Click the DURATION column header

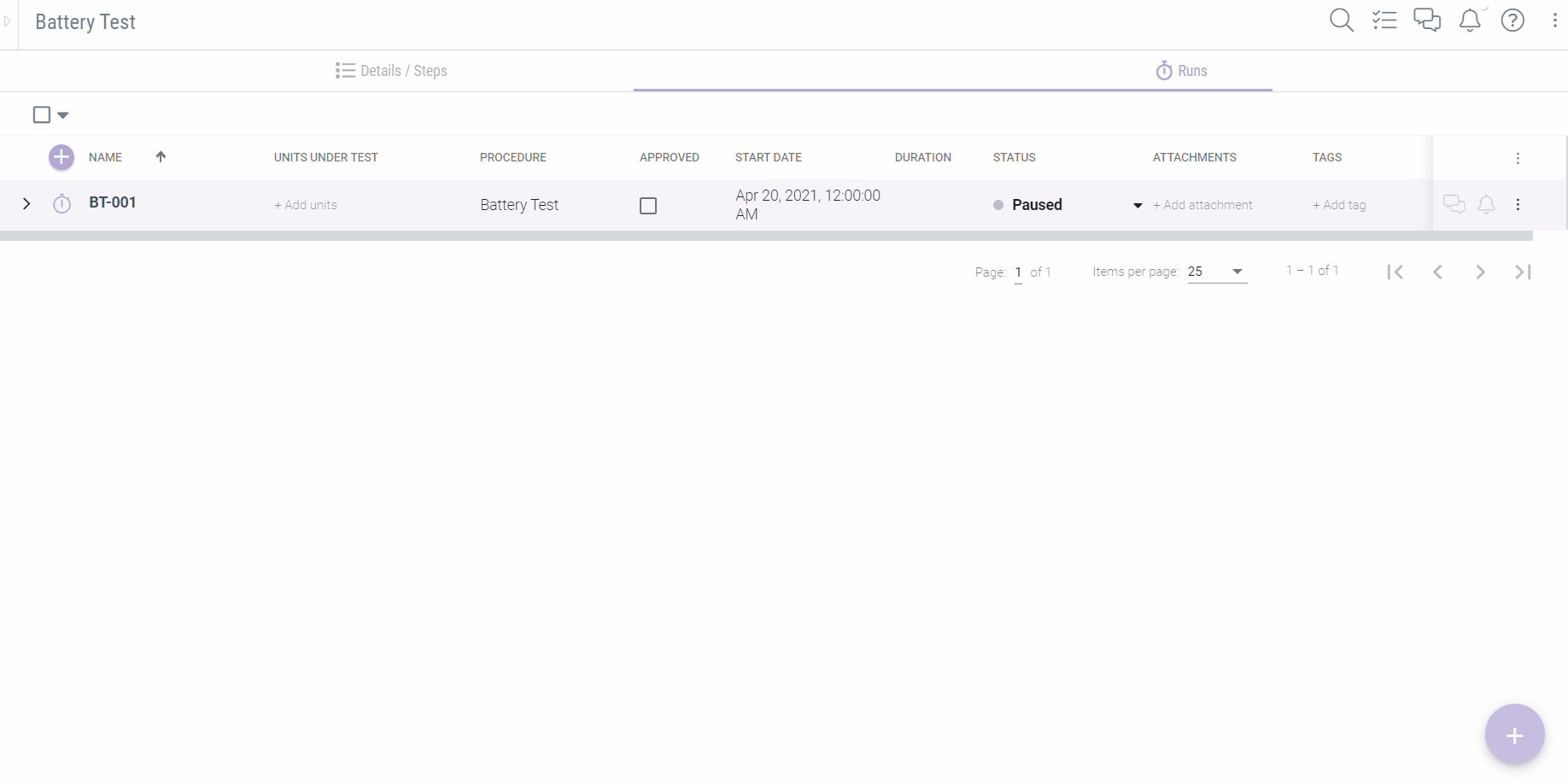click(x=922, y=157)
